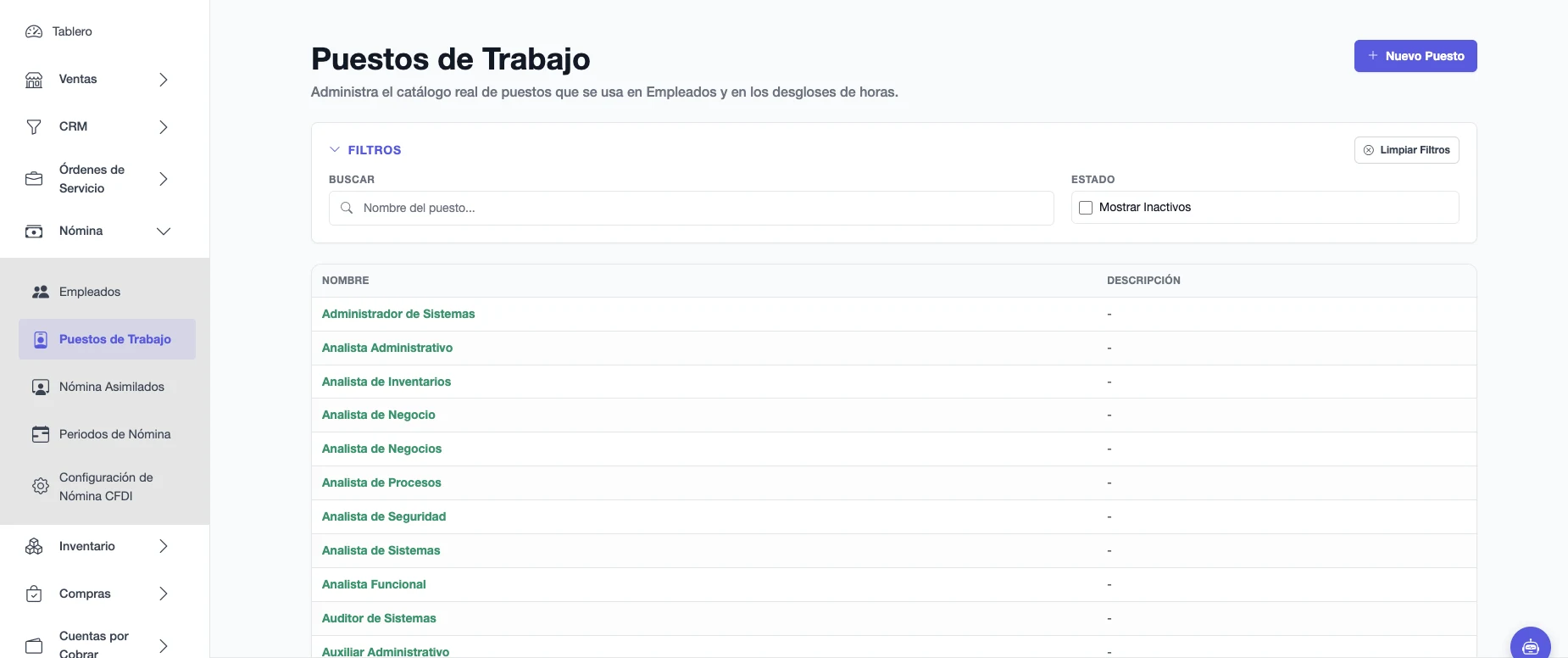The image size is (1568, 658).
Task: Click the Nuevo Puesto button
Action: (x=1415, y=56)
